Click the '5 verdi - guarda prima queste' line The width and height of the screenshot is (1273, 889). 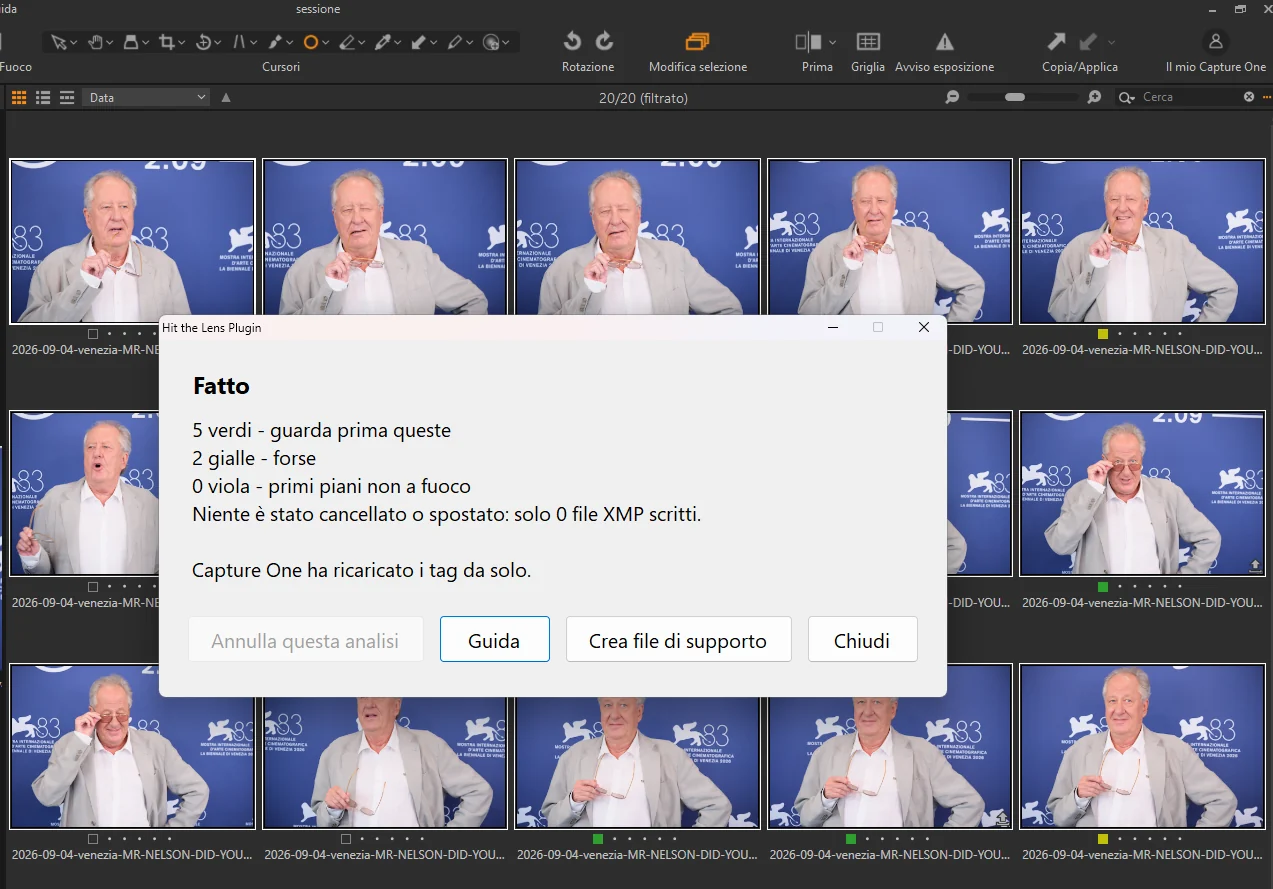coord(322,431)
